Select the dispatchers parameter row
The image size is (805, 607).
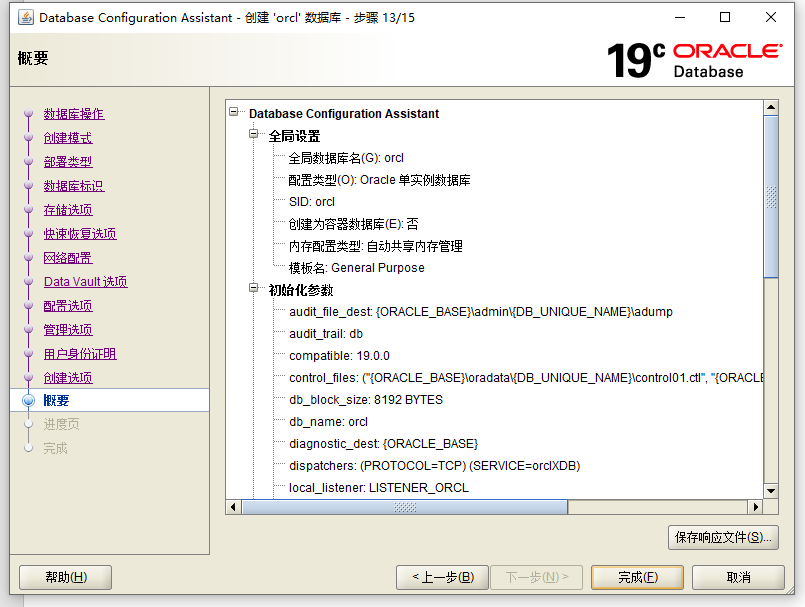[x=434, y=466]
